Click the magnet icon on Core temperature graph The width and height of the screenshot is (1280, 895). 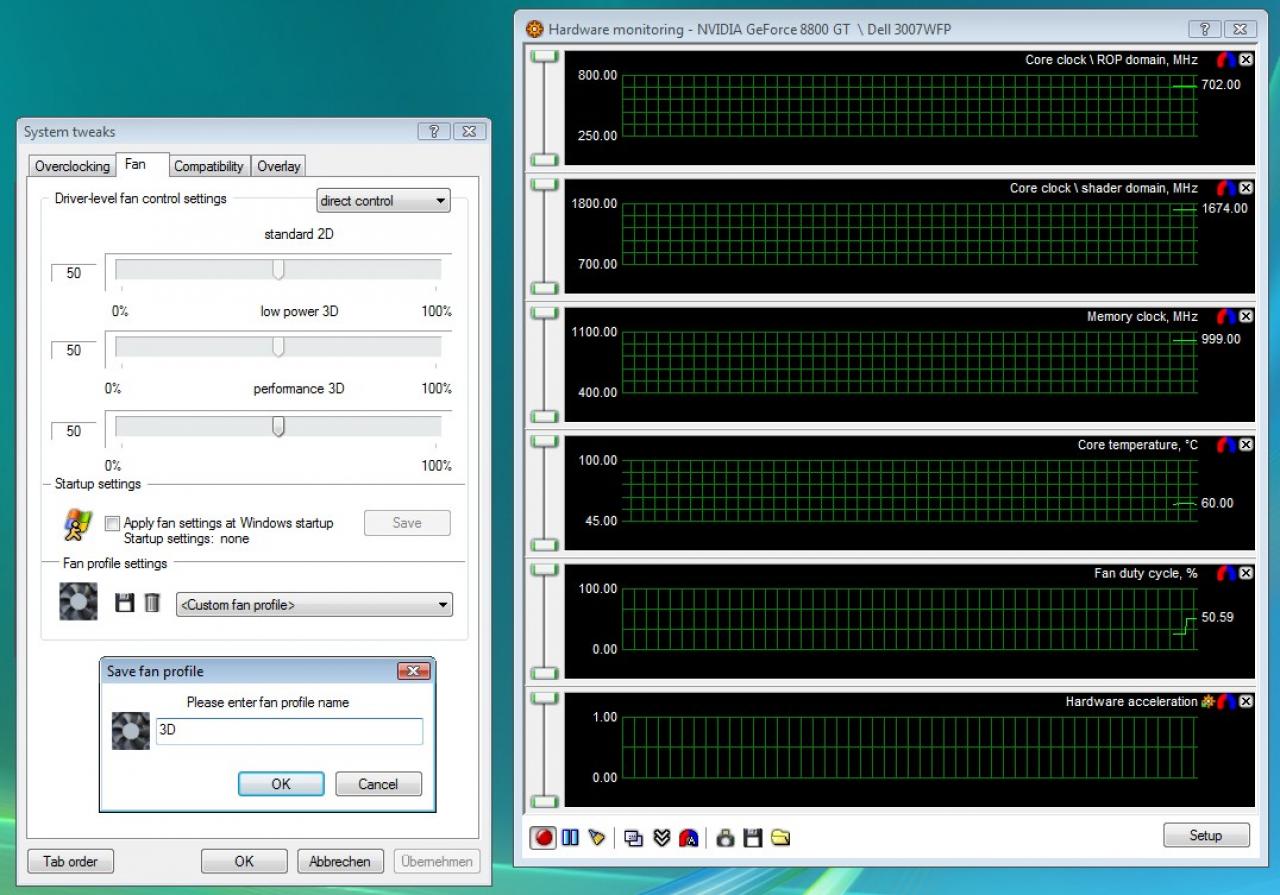1226,445
